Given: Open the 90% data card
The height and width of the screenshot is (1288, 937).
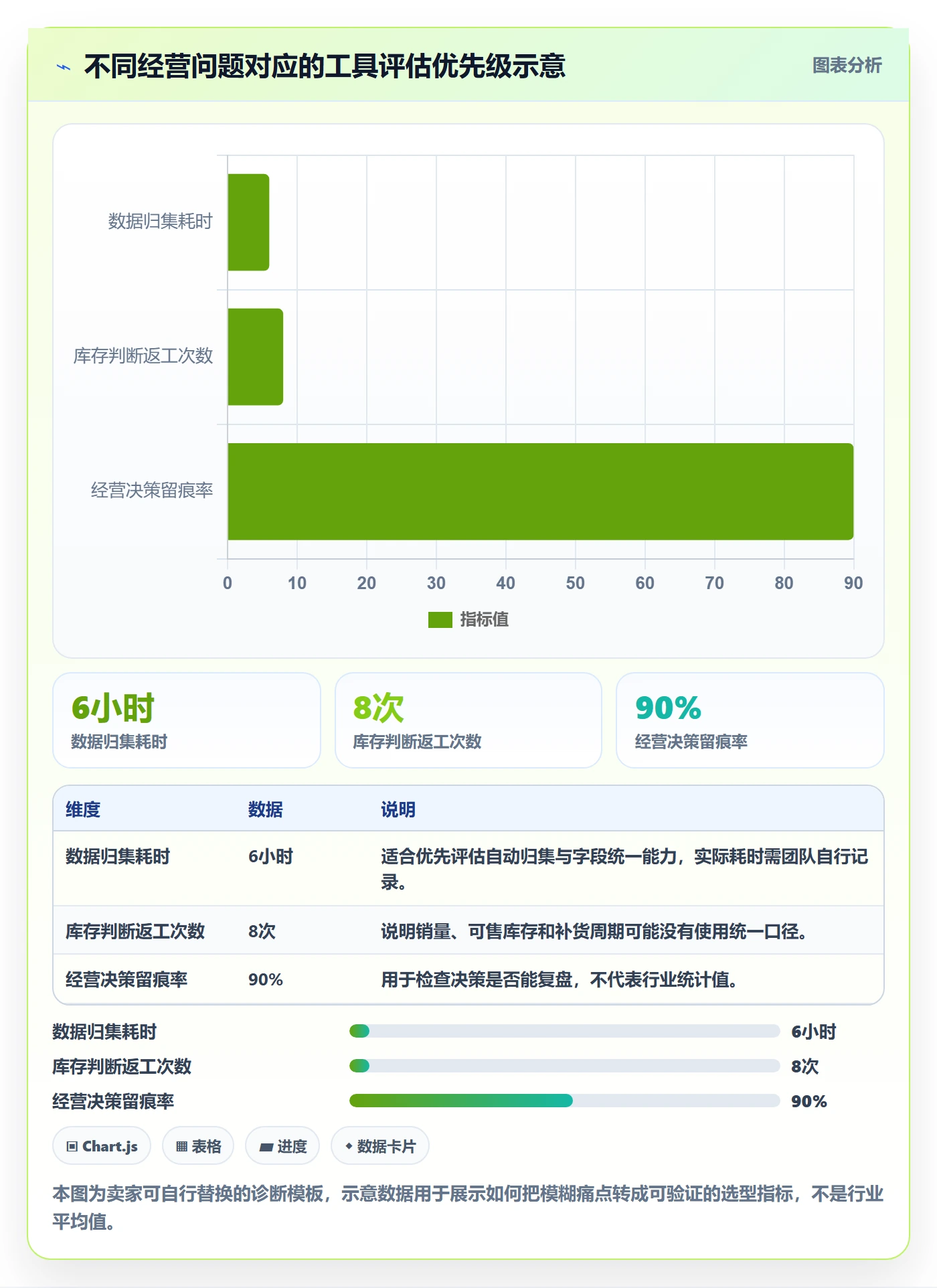Looking at the screenshot, I should (750, 720).
